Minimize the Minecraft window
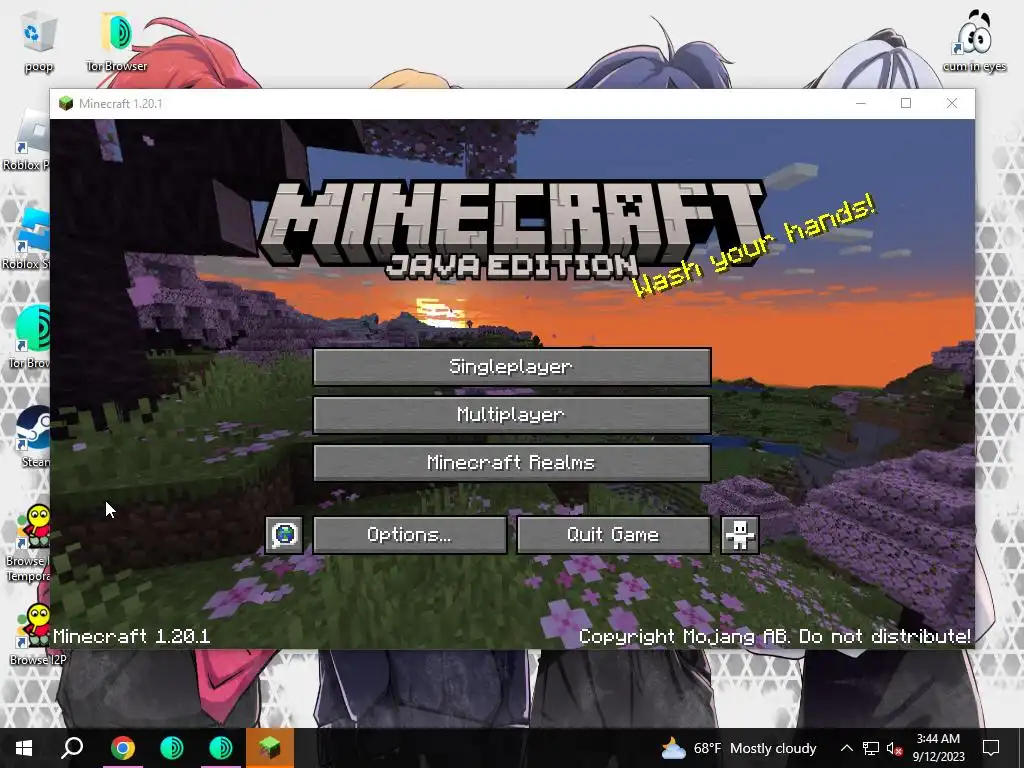Screen dimensions: 1024x768 coord(861,103)
